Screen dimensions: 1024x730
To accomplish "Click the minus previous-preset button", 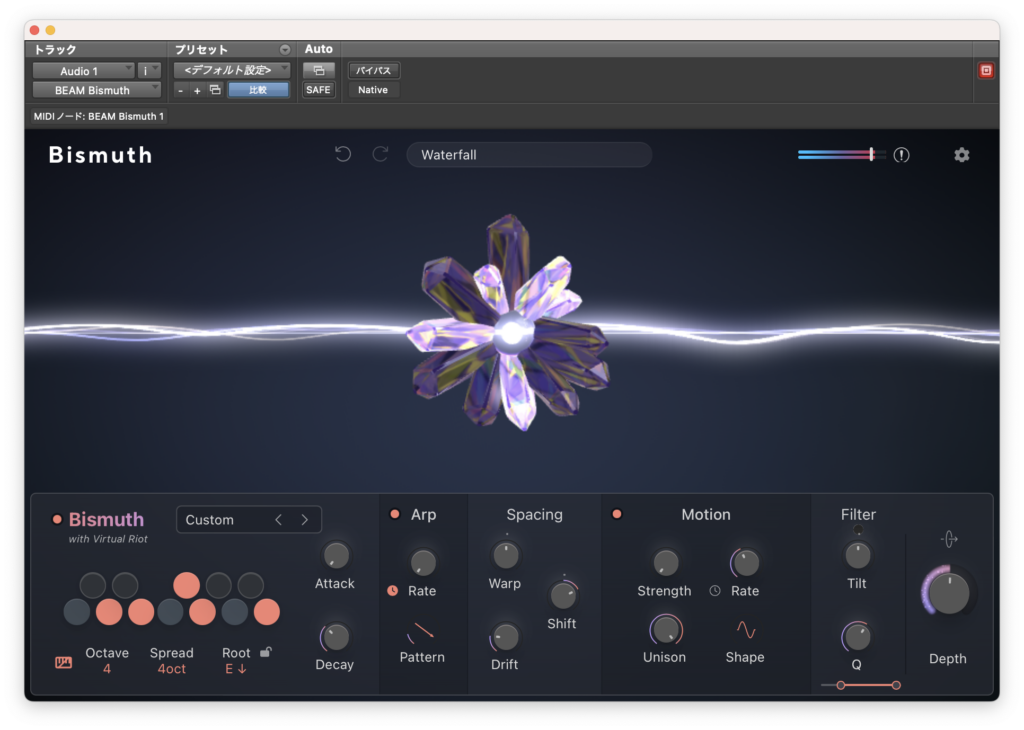I will coord(180,91).
